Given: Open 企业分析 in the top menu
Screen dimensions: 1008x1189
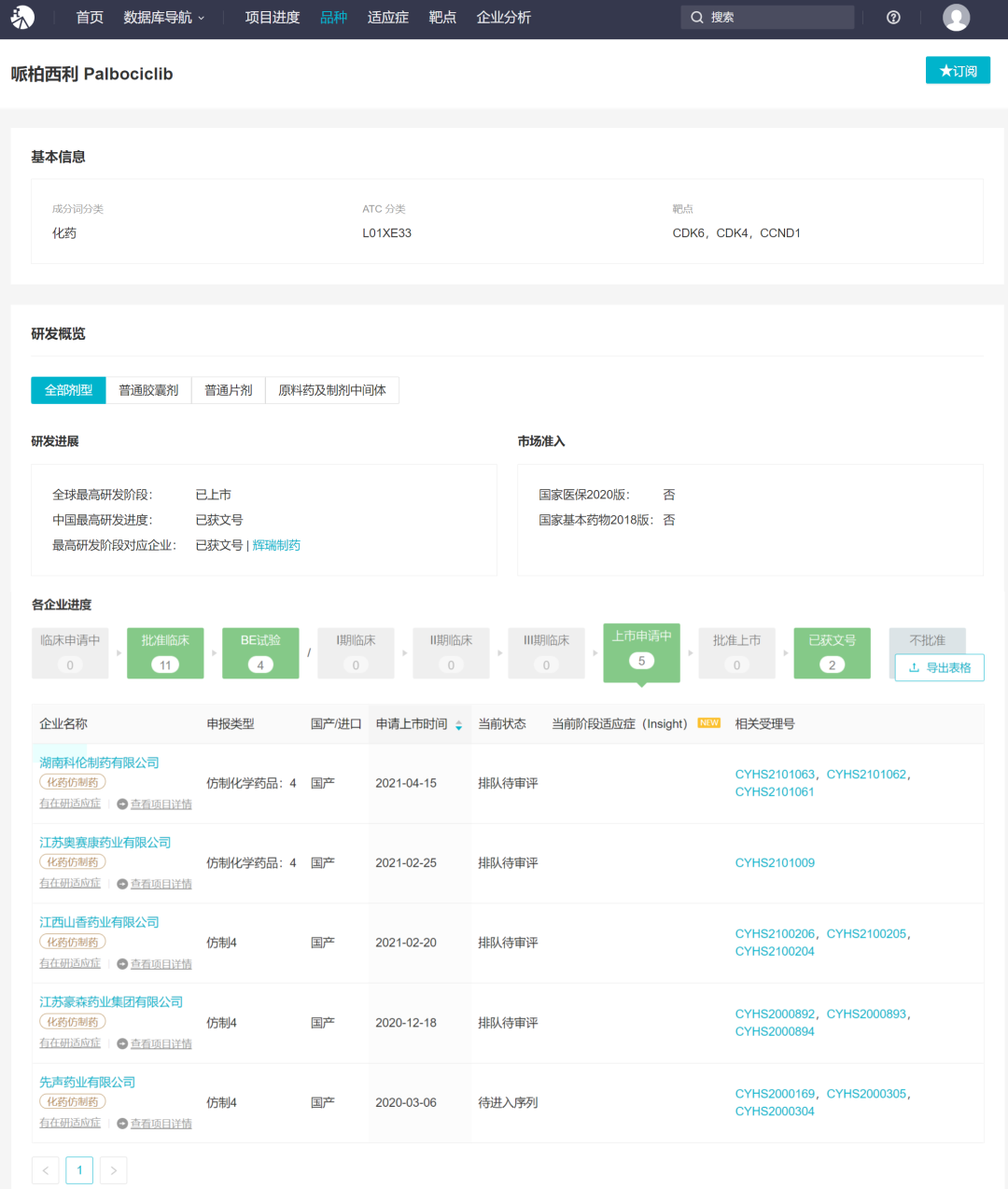Looking at the screenshot, I should click(x=504, y=17).
